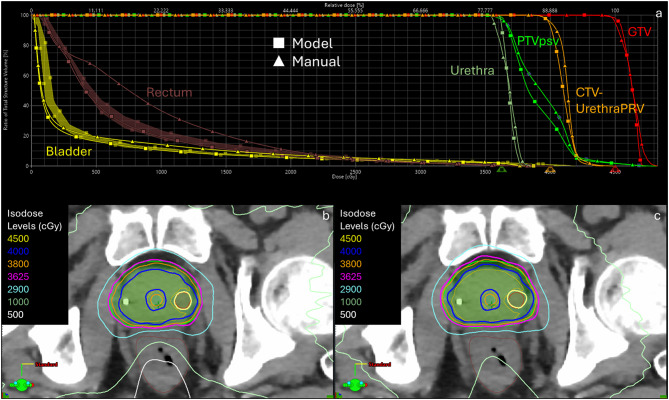Click the 500 isodose level in panel c

pos(348,314)
